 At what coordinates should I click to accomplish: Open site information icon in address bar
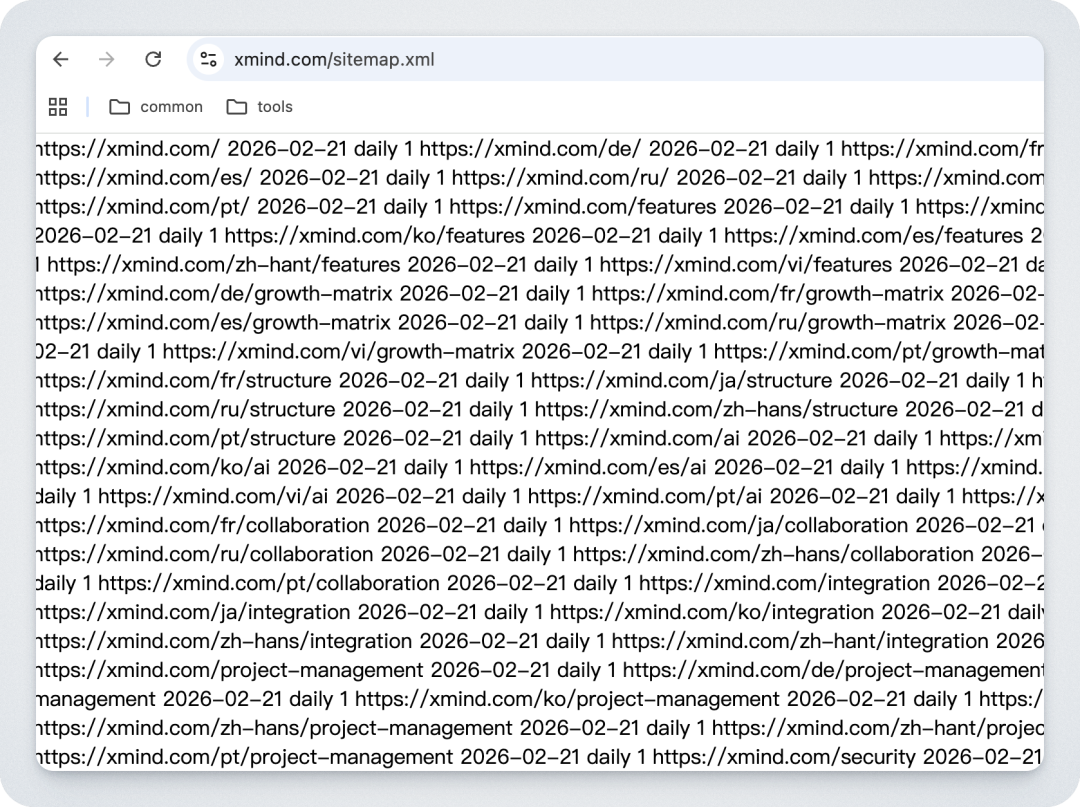coord(209,59)
